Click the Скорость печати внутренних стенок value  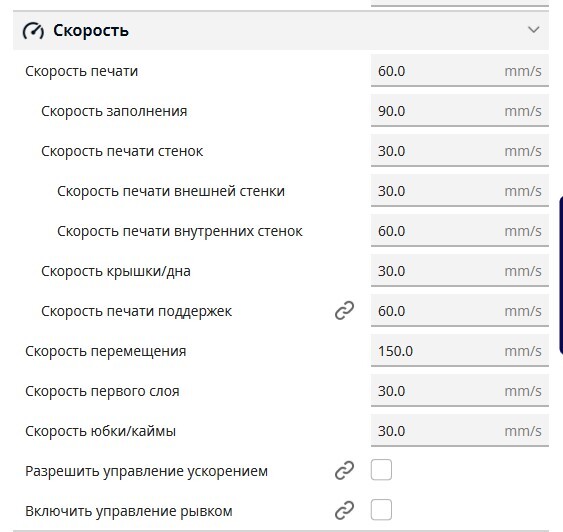pyautogui.click(x=460, y=231)
